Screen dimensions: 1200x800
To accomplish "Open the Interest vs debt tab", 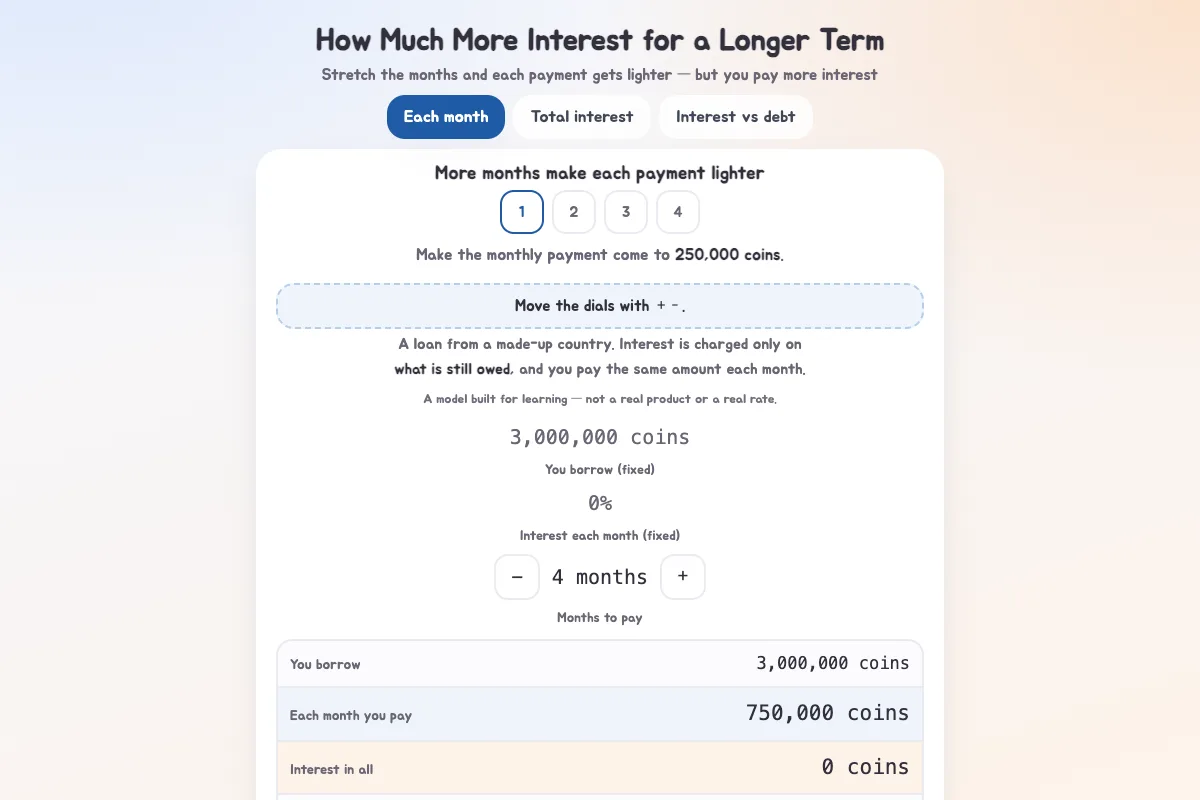I will 736,117.
